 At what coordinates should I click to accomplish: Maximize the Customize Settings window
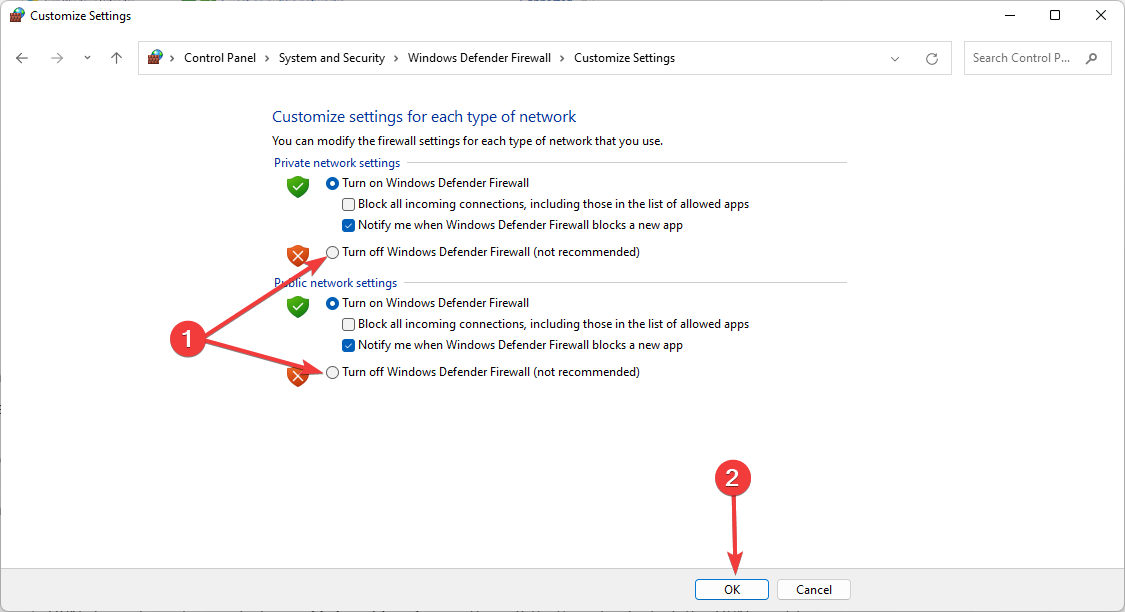click(x=1055, y=15)
